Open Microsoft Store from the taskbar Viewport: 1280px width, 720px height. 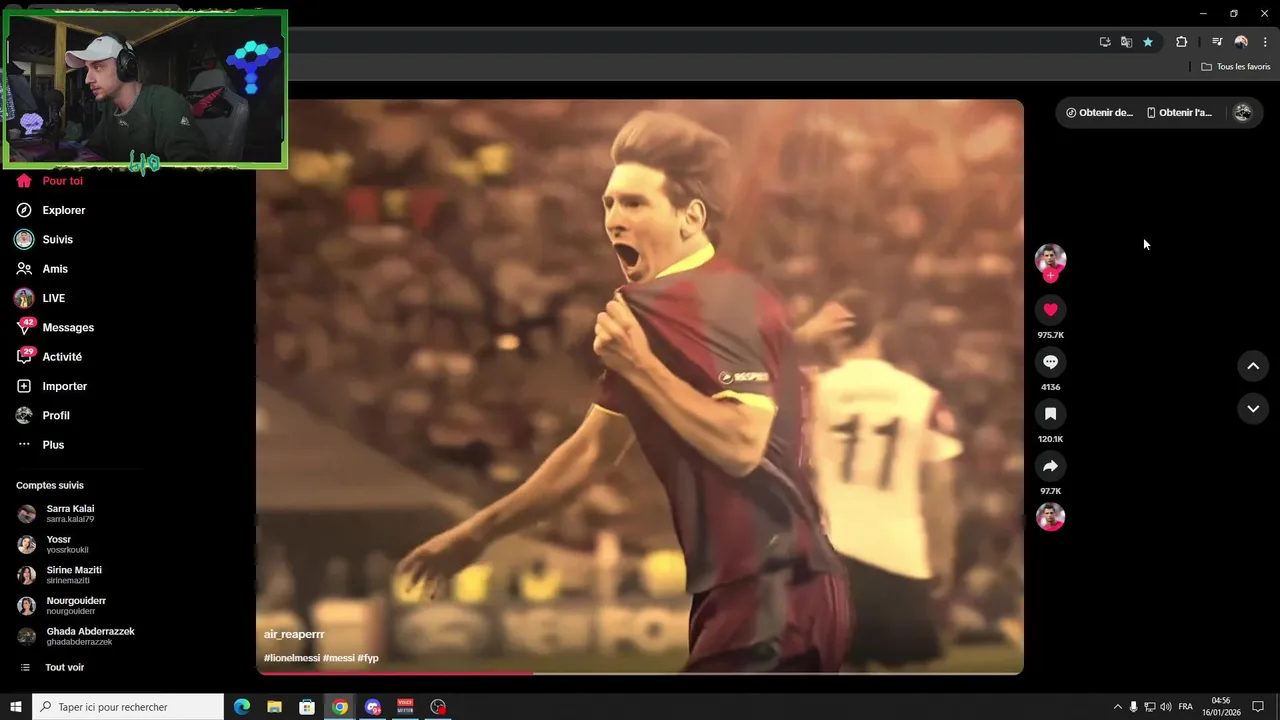(307, 707)
